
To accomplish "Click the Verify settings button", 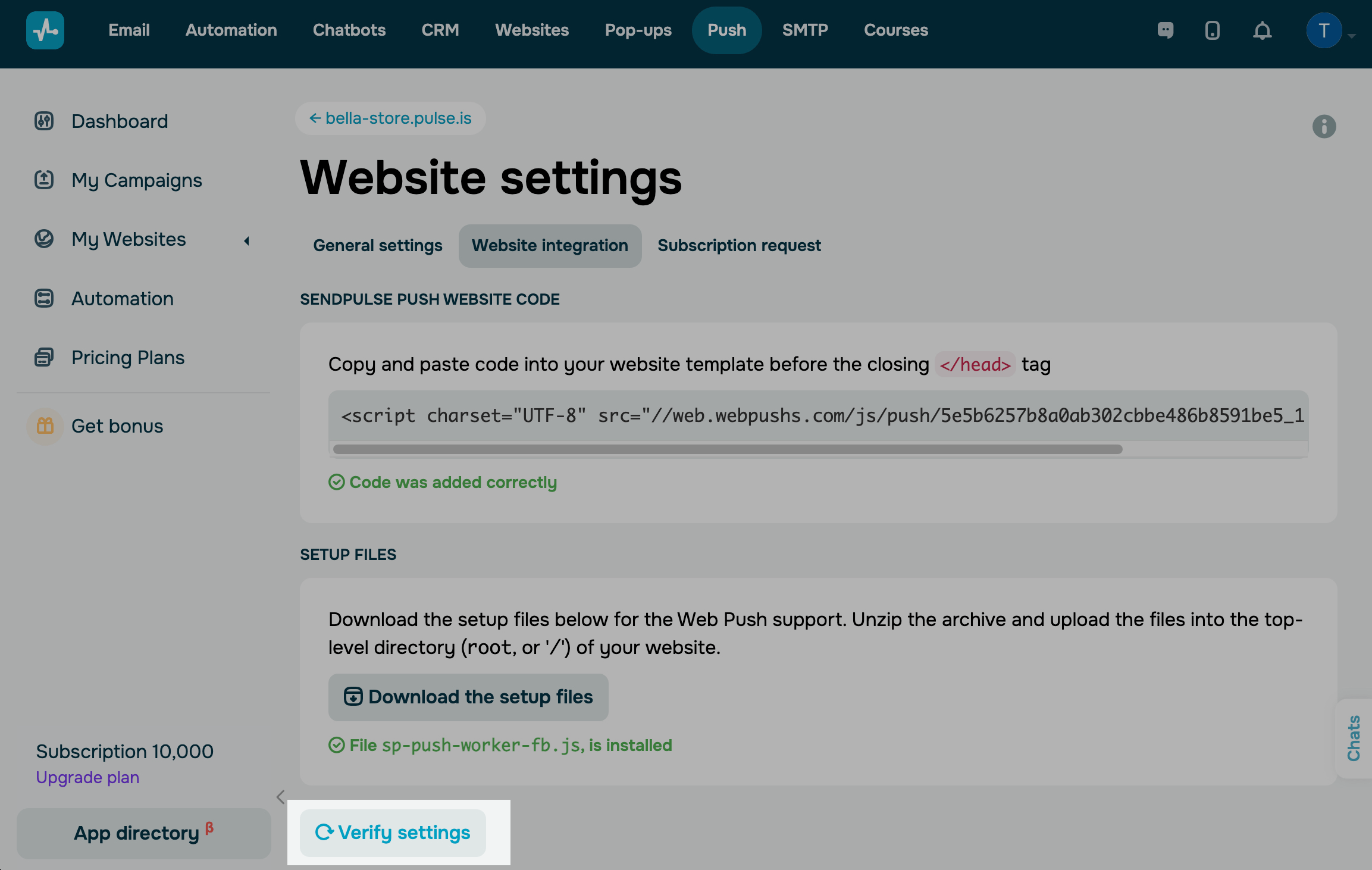I will point(393,833).
